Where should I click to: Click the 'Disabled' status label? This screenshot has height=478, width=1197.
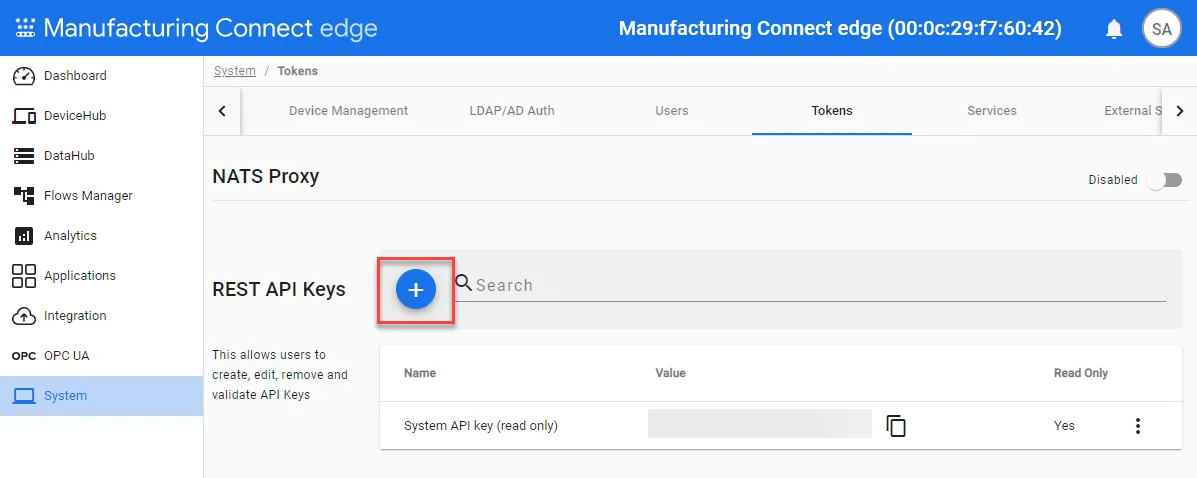pos(1113,180)
